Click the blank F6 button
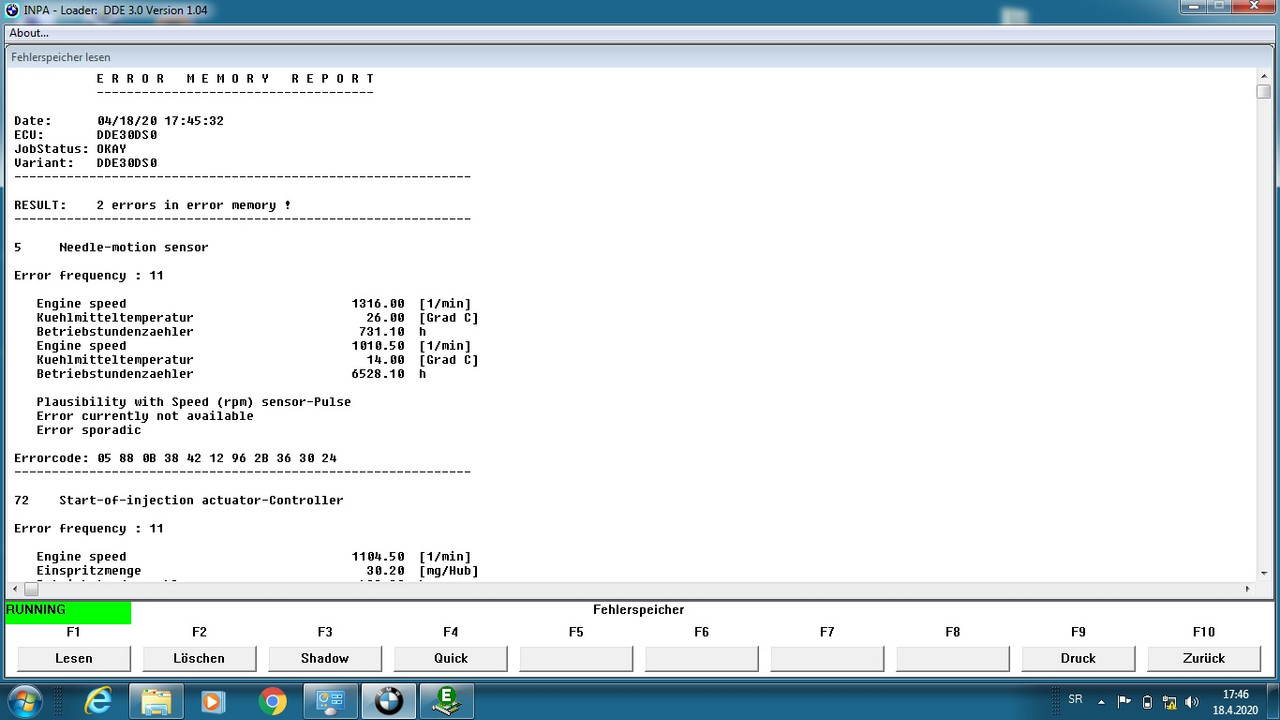Image resolution: width=1280 pixels, height=720 pixels. pos(702,658)
